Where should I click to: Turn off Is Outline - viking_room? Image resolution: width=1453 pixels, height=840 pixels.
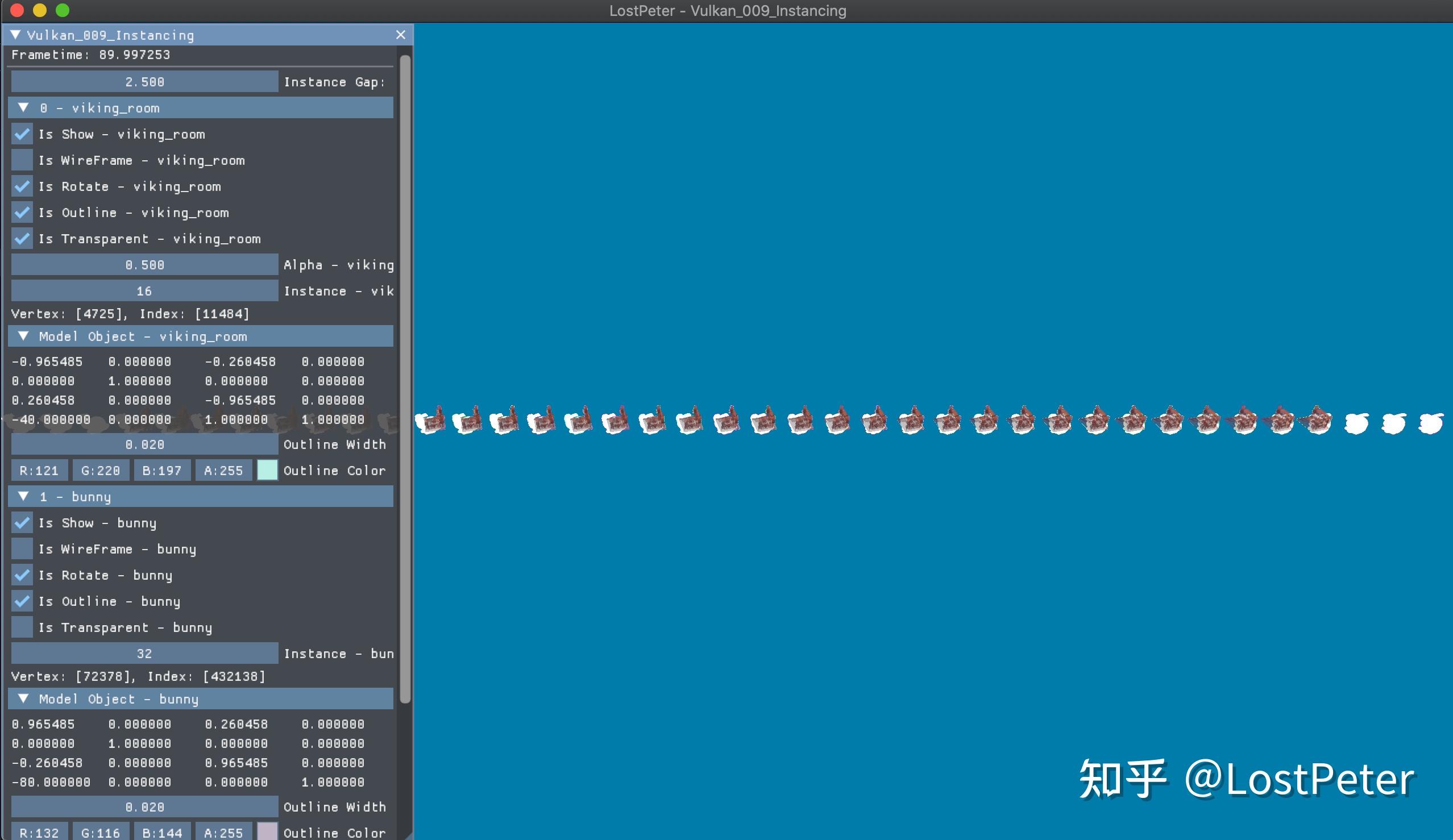click(22, 213)
